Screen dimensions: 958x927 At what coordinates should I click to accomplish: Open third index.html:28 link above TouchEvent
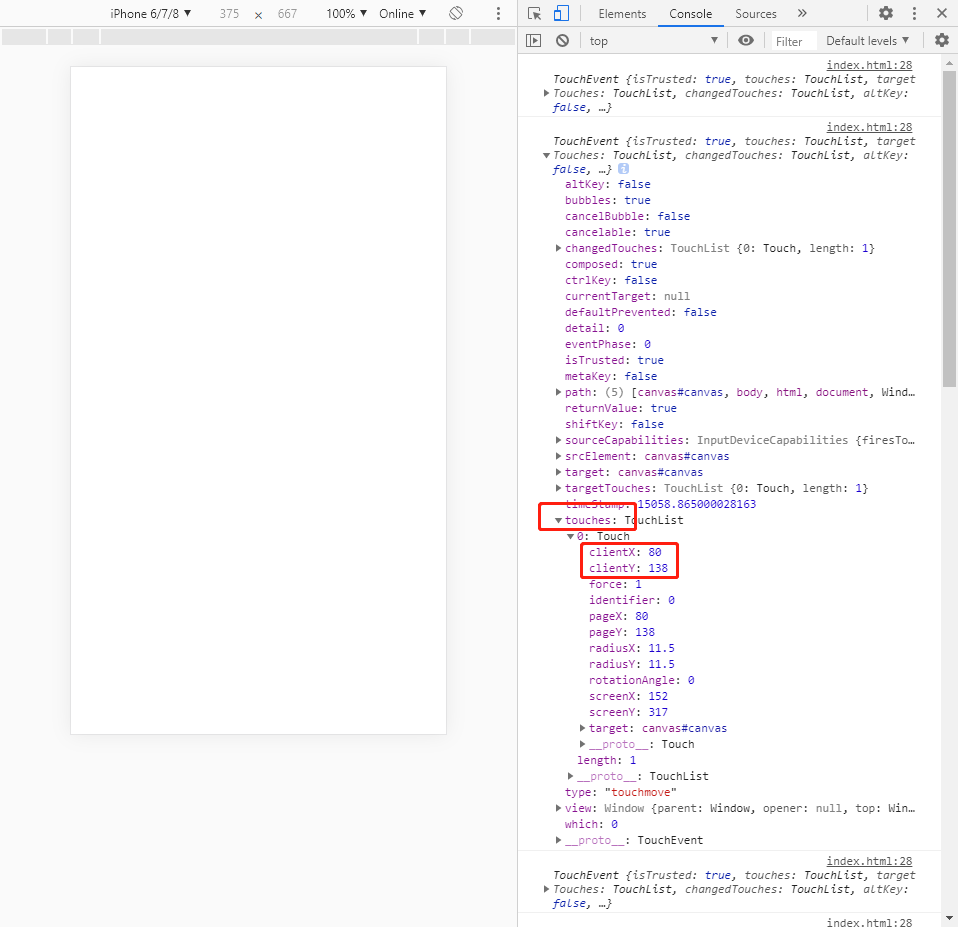[x=869, y=861]
